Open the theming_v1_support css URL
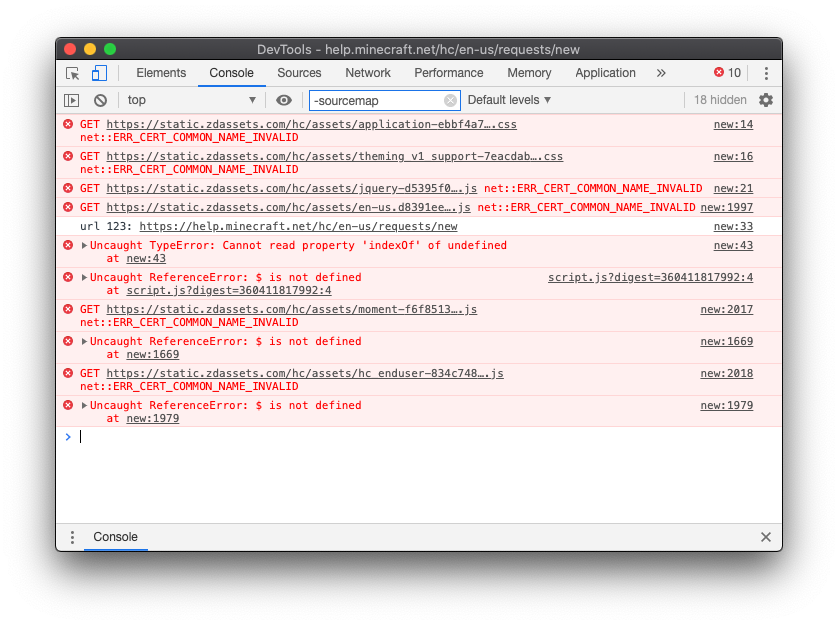This screenshot has width=838, height=625. [x=335, y=157]
